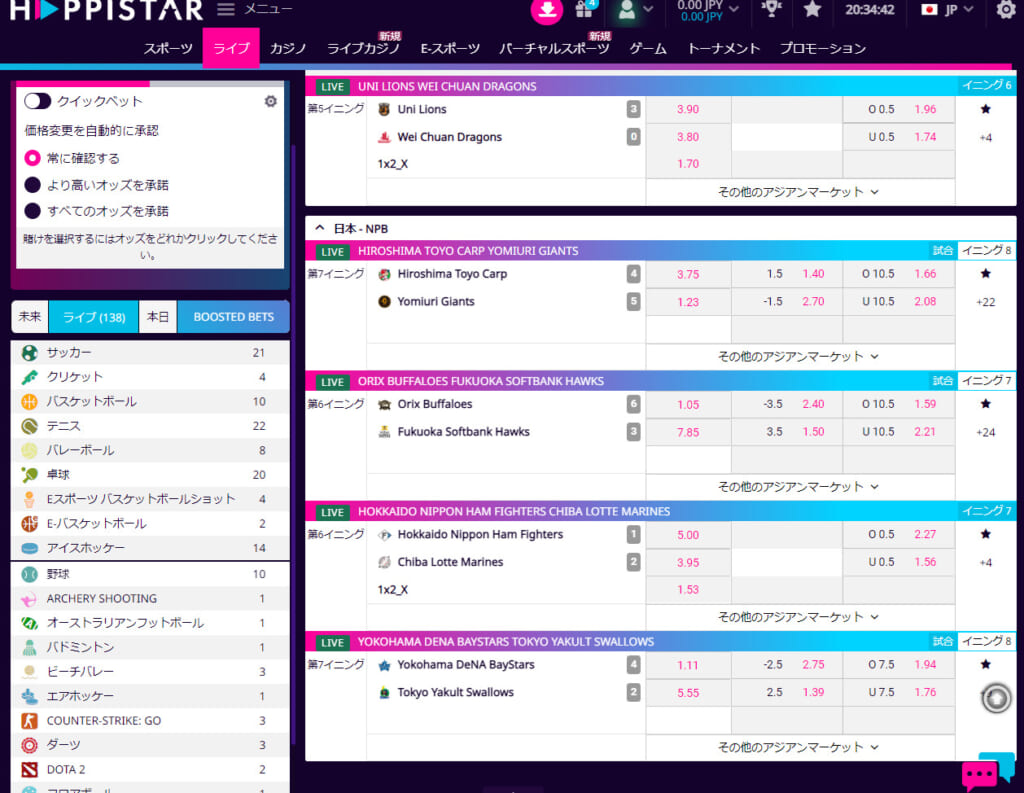Switch to the 未来 filter tab
The image size is (1024, 793).
pyautogui.click(x=29, y=317)
